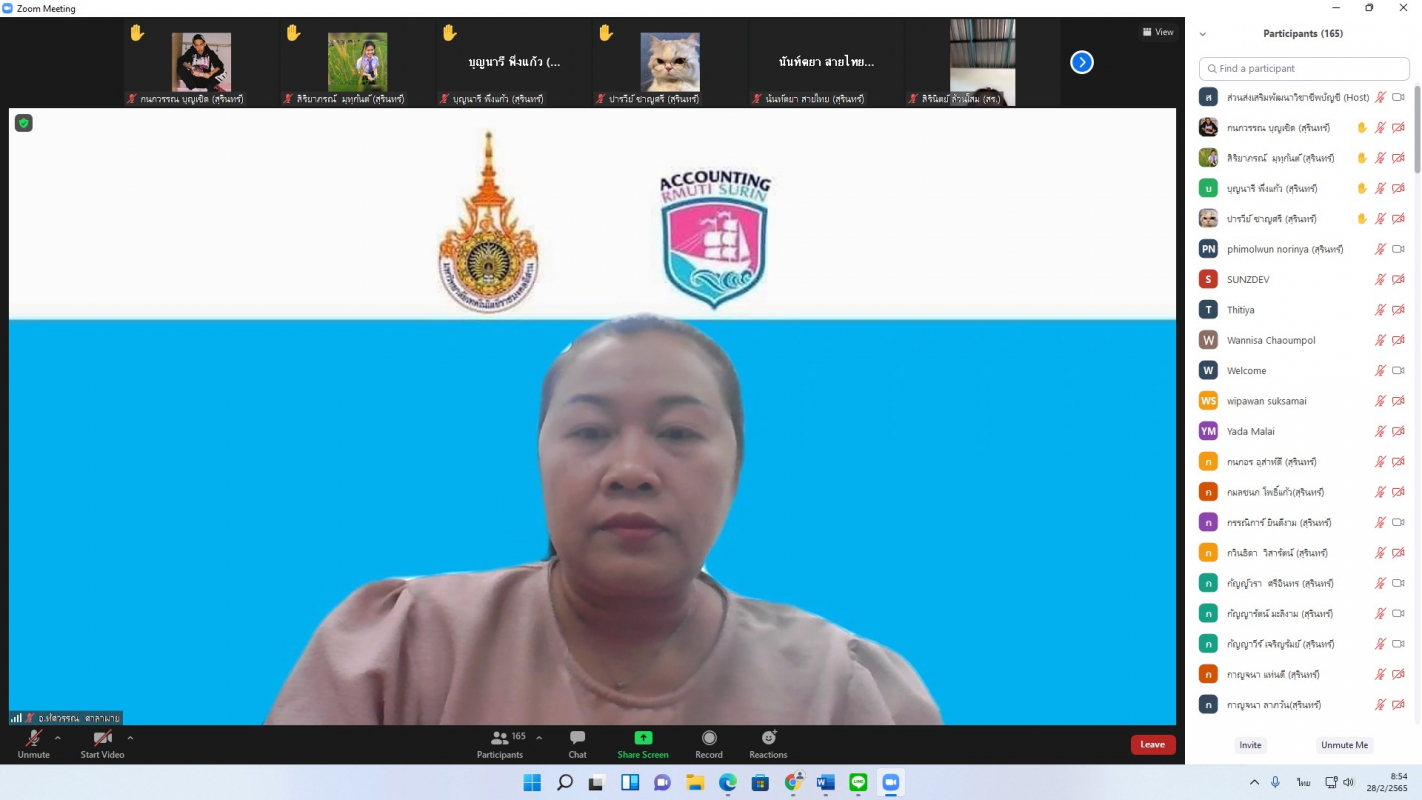Show next page of video thumbnails
The image size is (1422, 800).
(1081, 62)
